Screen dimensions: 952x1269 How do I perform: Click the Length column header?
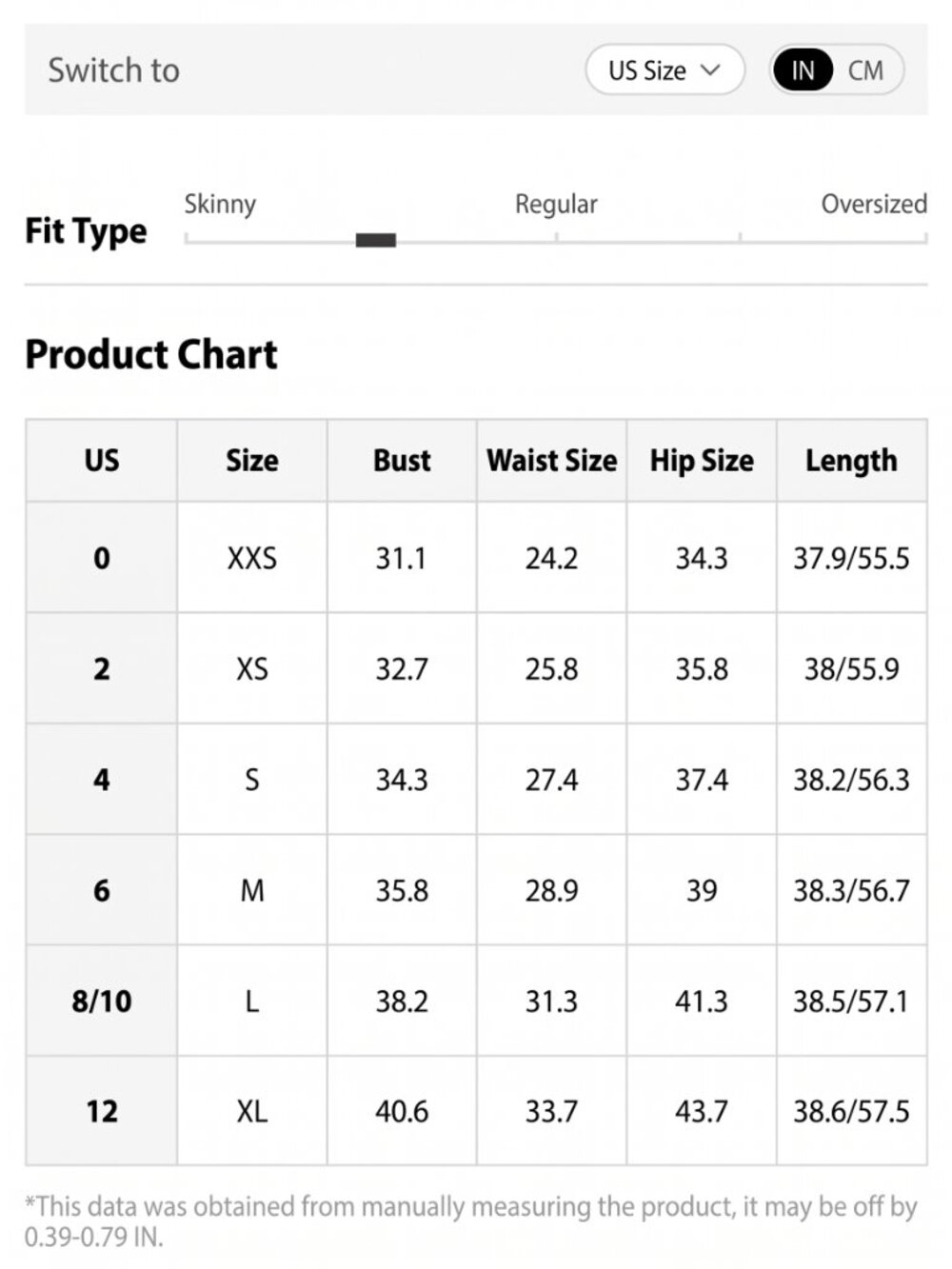(x=851, y=461)
